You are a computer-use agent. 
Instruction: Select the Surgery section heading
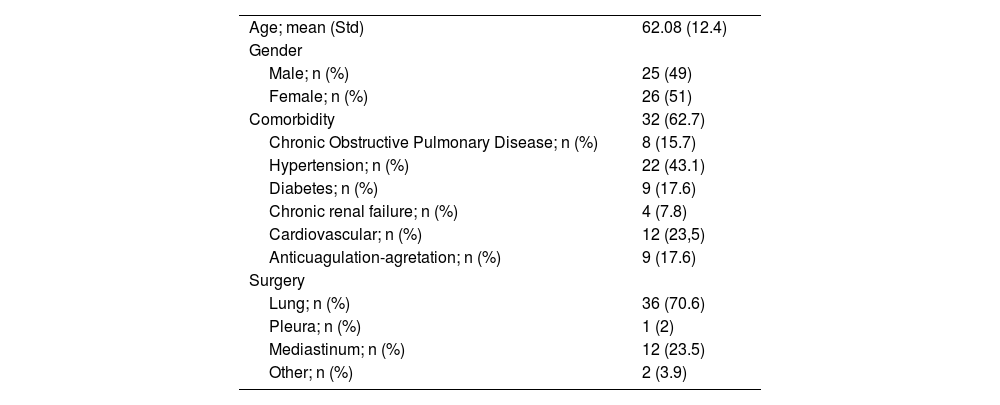tap(278, 281)
